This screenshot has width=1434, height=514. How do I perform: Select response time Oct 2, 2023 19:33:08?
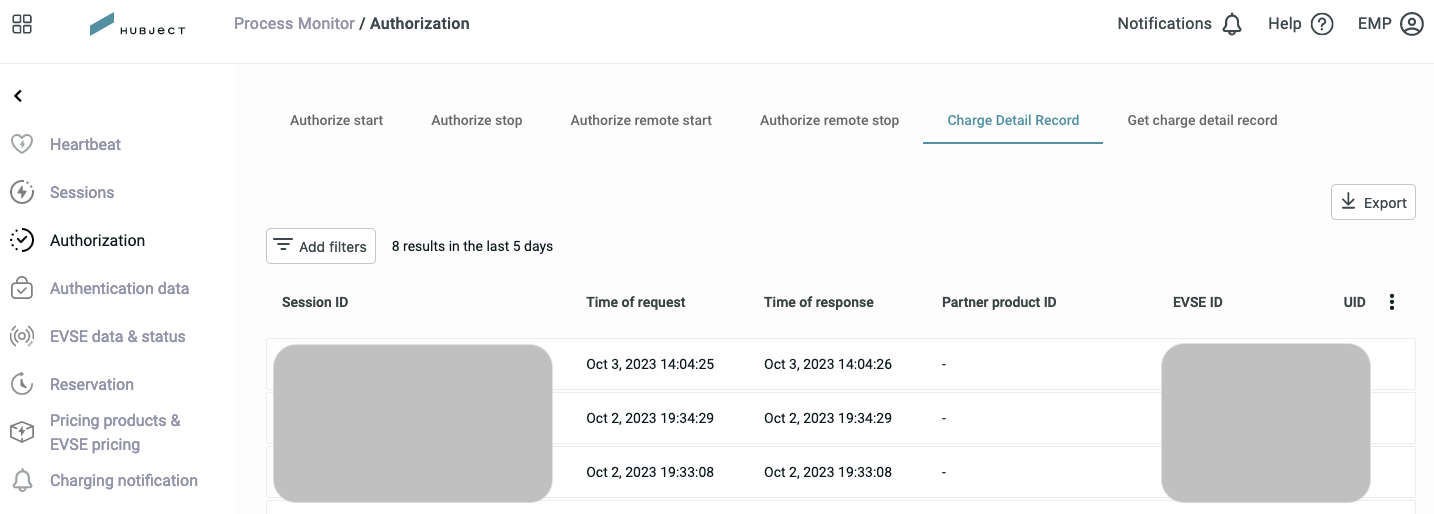click(x=828, y=472)
